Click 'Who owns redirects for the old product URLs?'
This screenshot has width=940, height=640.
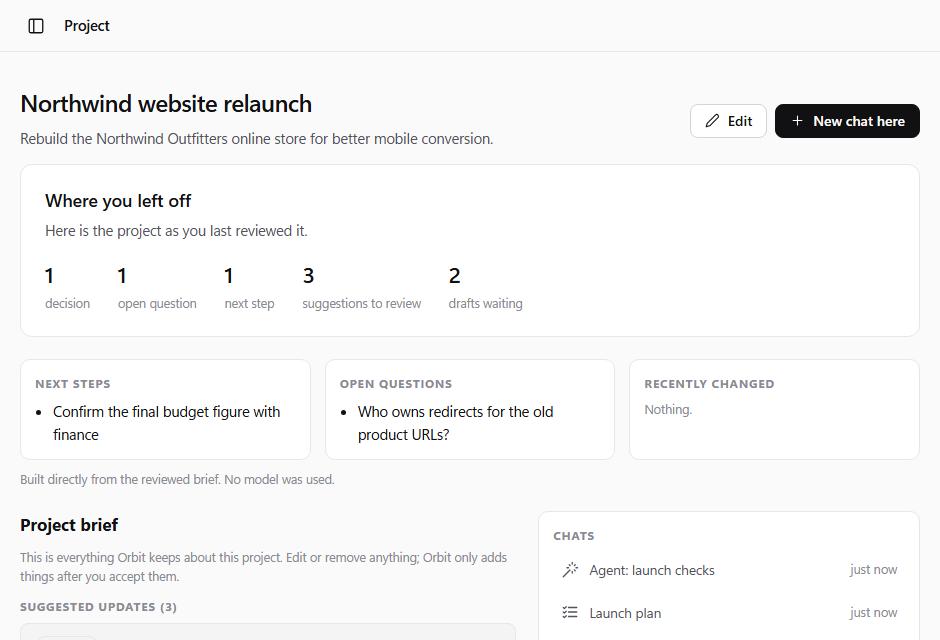pyautogui.click(x=456, y=423)
